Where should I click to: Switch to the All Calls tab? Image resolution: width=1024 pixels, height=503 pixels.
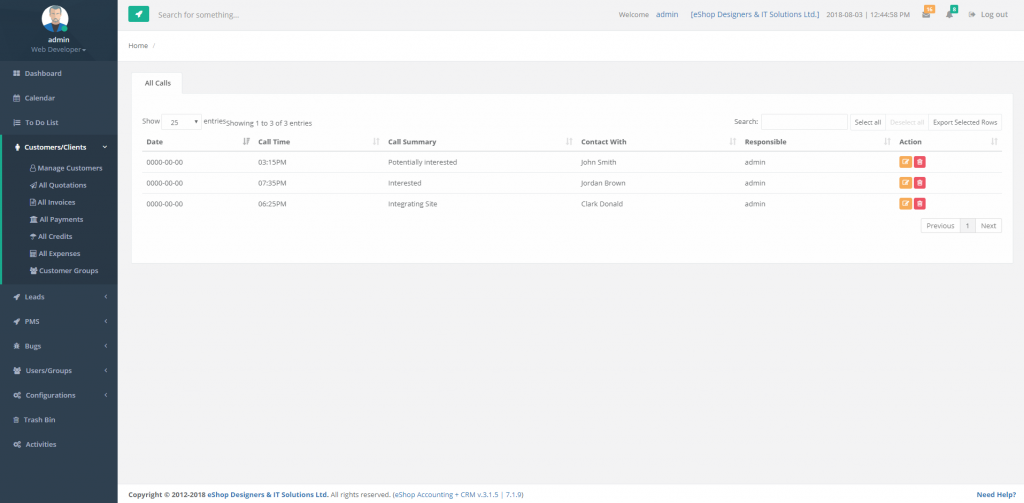[x=157, y=83]
